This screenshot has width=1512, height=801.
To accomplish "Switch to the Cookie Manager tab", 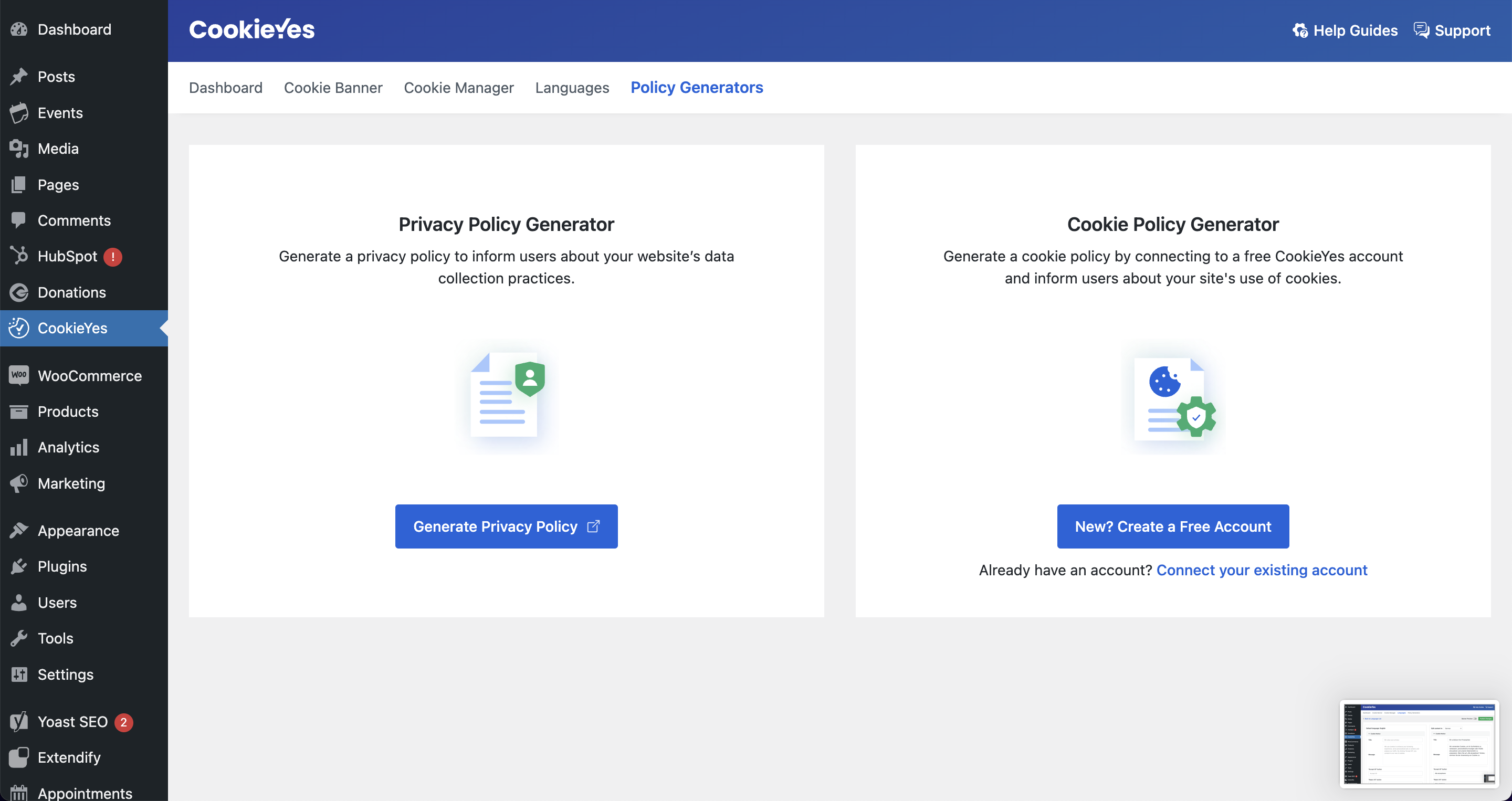I will (x=459, y=88).
